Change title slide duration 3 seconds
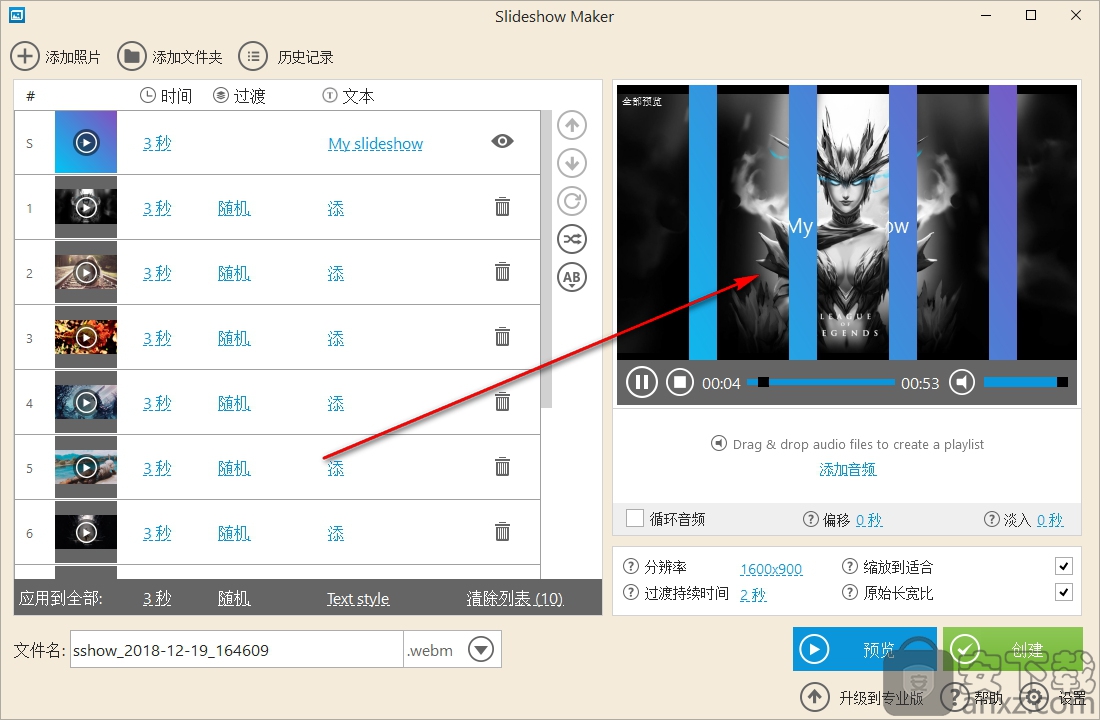The height and width of the screenshot is (720, 1100). pos(157,144)
